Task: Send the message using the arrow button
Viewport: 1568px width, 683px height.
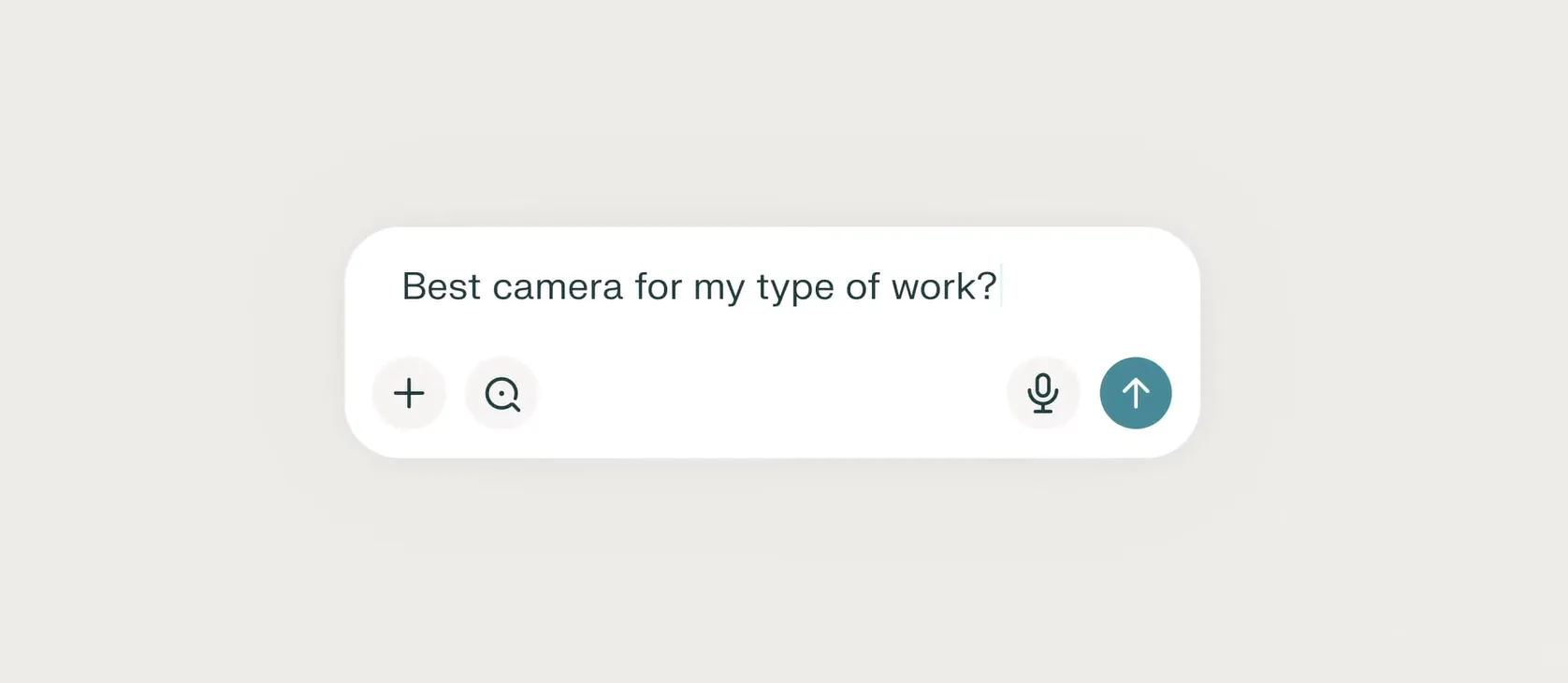Action: tap(1136, 393)
